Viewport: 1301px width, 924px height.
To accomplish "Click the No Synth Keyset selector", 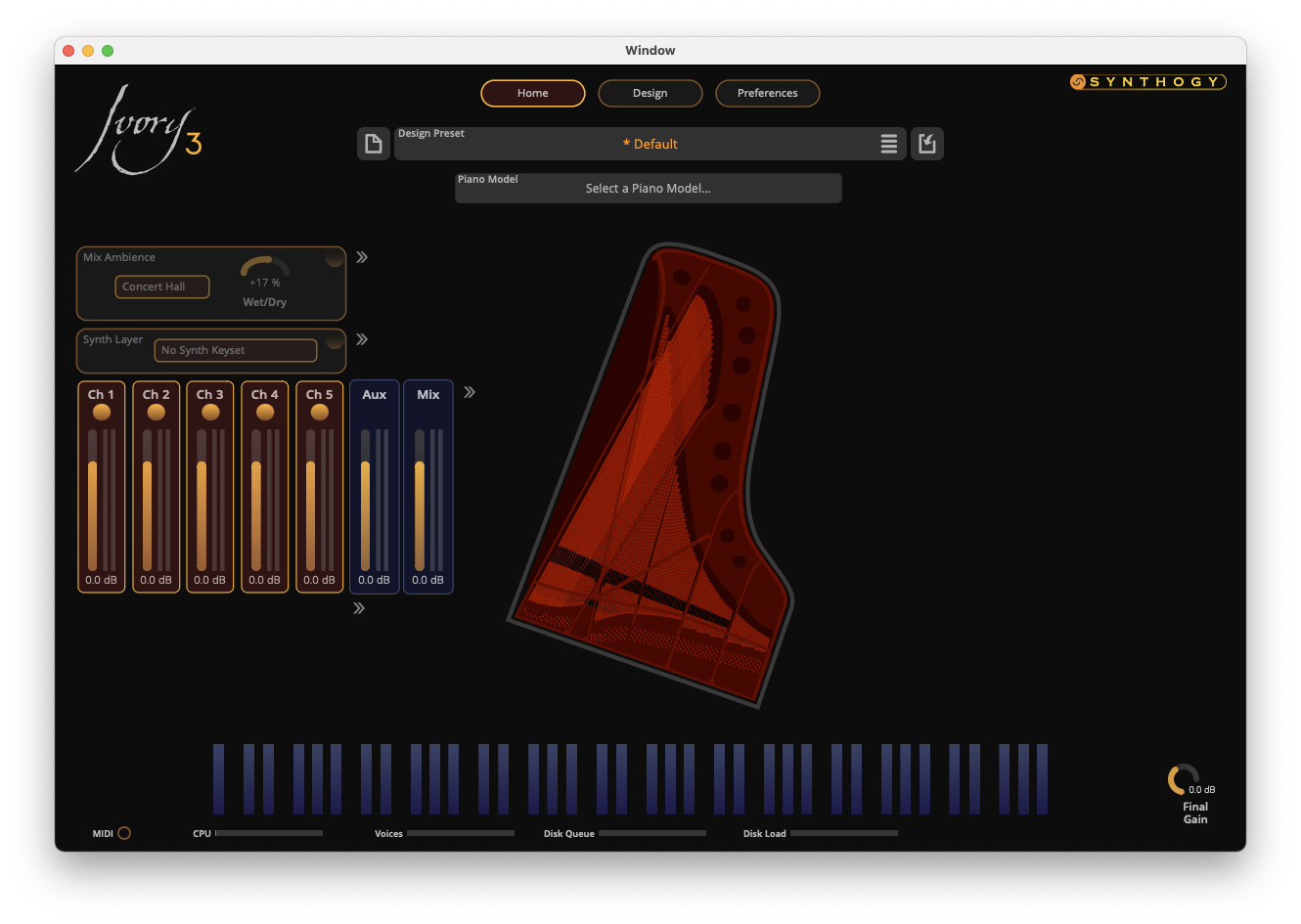I will [x=235, y=350].
